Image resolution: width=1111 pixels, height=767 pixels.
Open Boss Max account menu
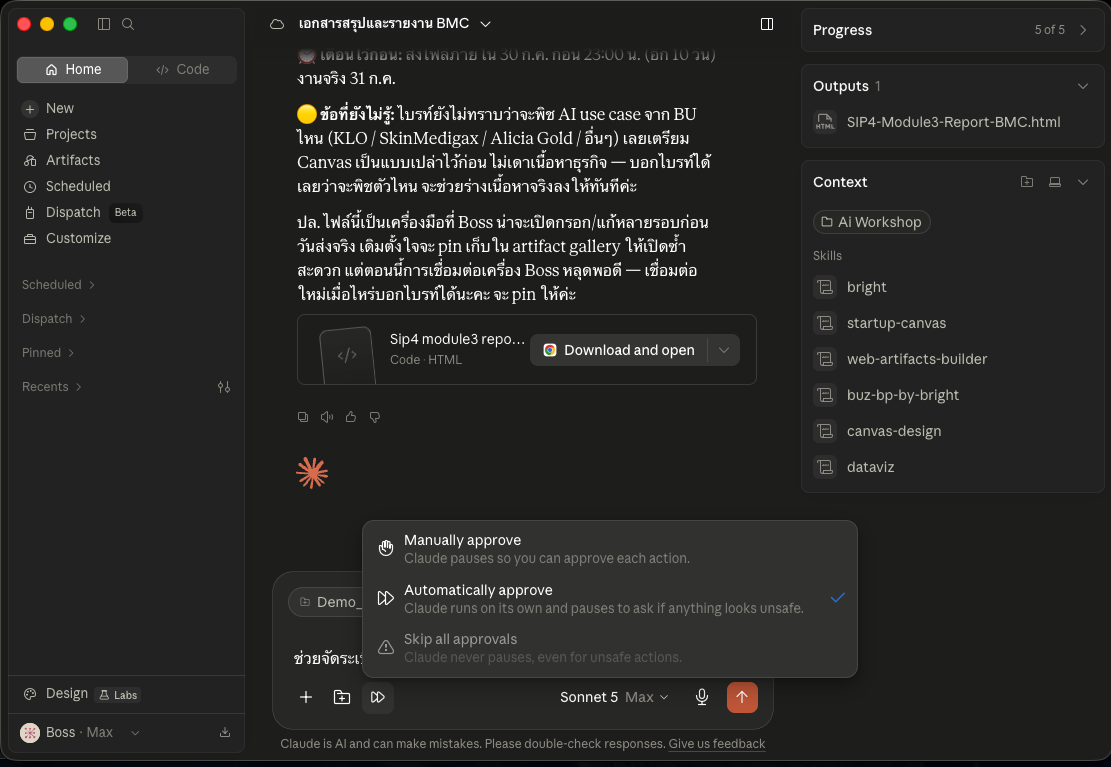[x=79, y=732]
